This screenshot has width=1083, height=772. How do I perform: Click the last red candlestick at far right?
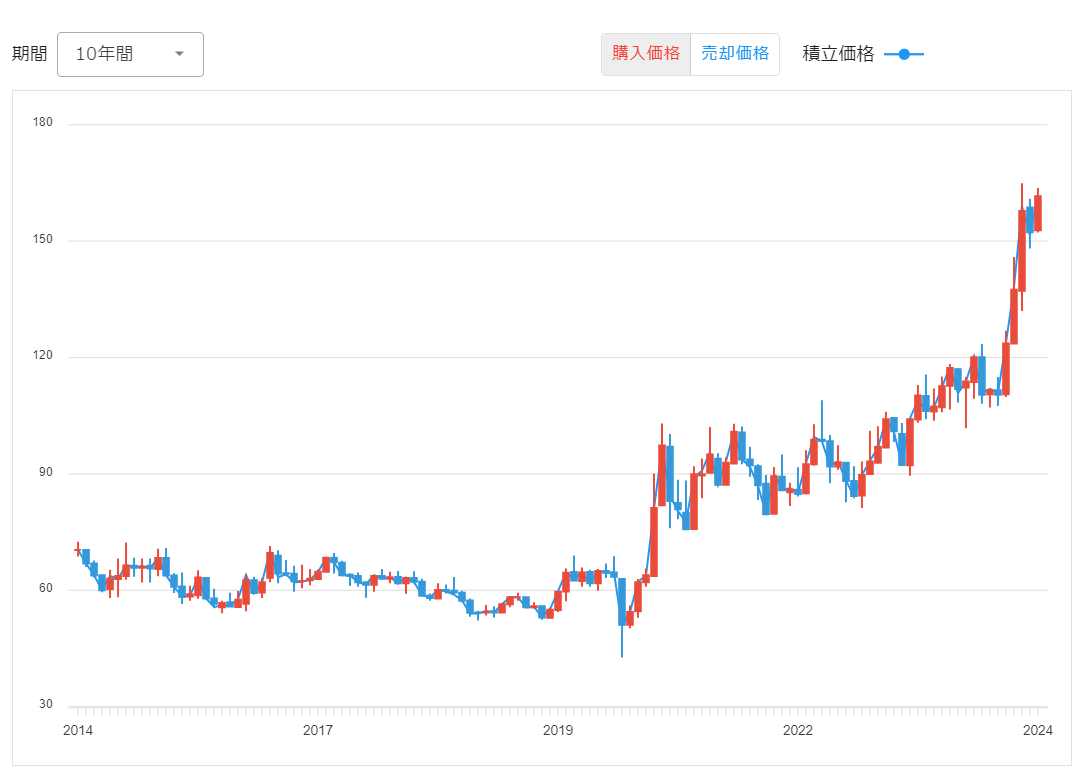tap(1038, 213)
